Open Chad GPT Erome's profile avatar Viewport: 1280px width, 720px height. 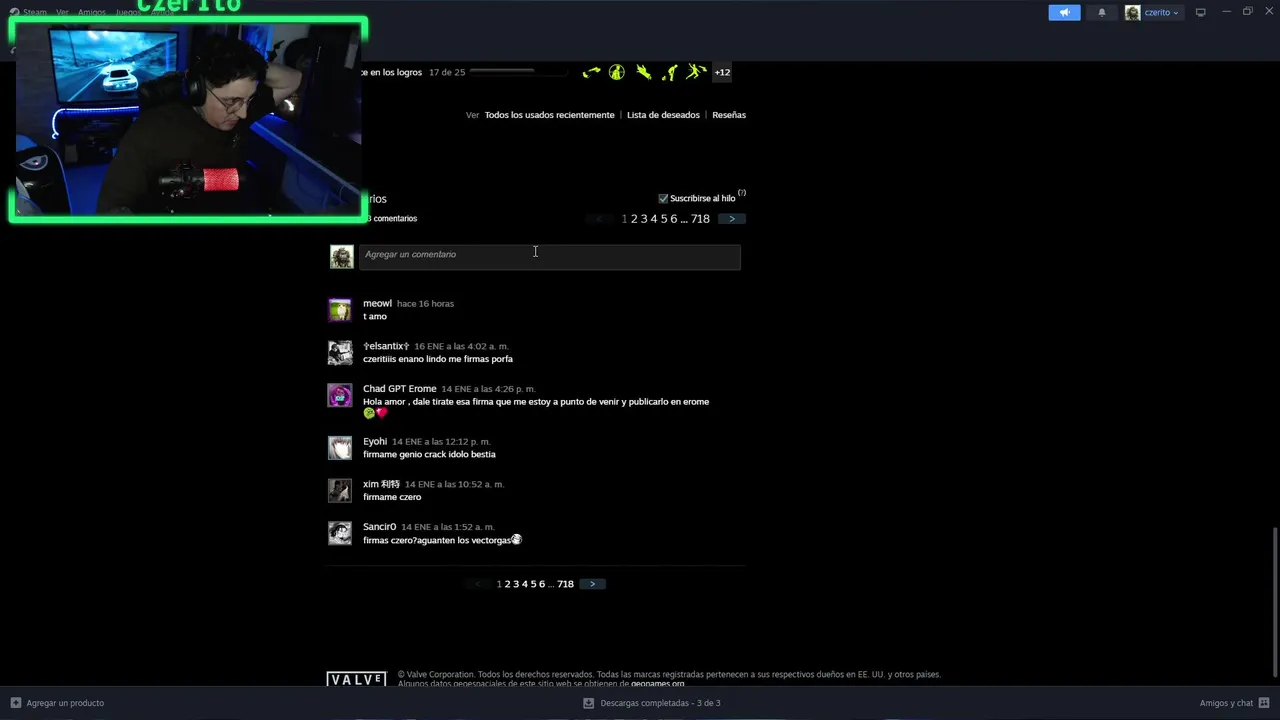(340, 396)
